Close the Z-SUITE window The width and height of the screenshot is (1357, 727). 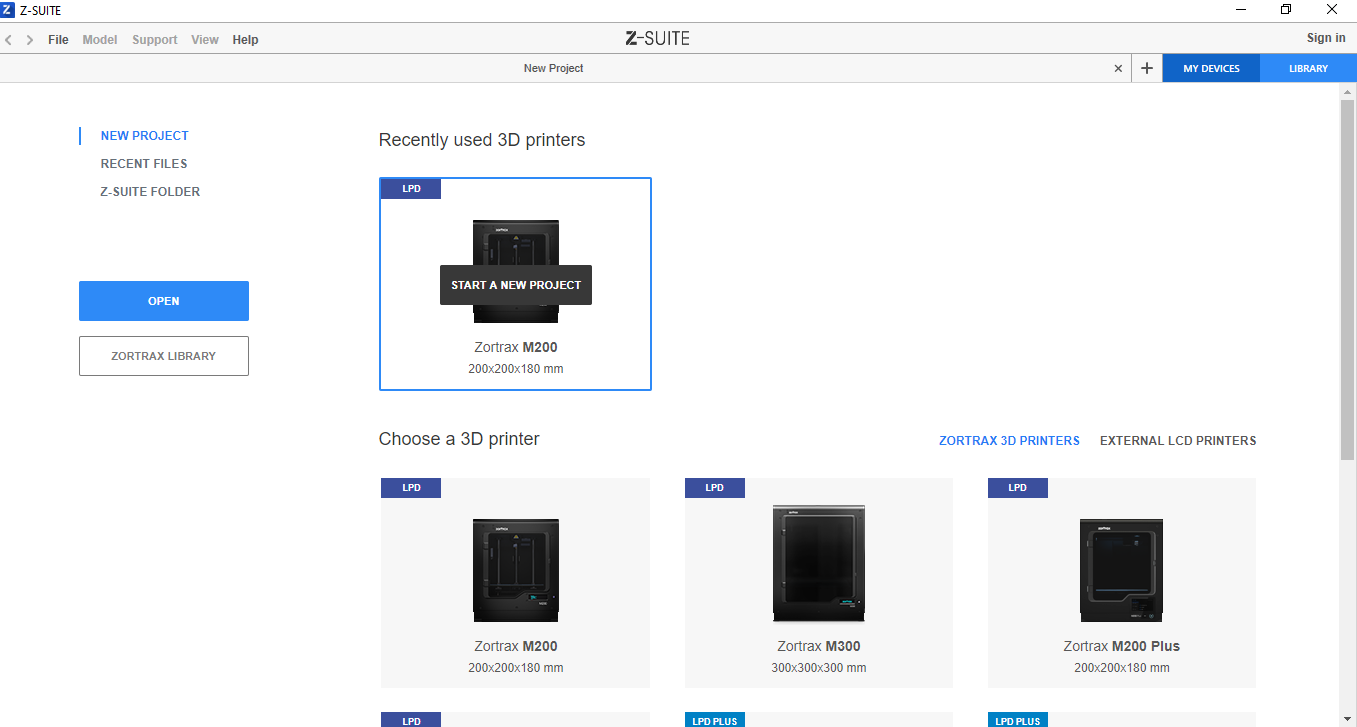[1332, 10]
